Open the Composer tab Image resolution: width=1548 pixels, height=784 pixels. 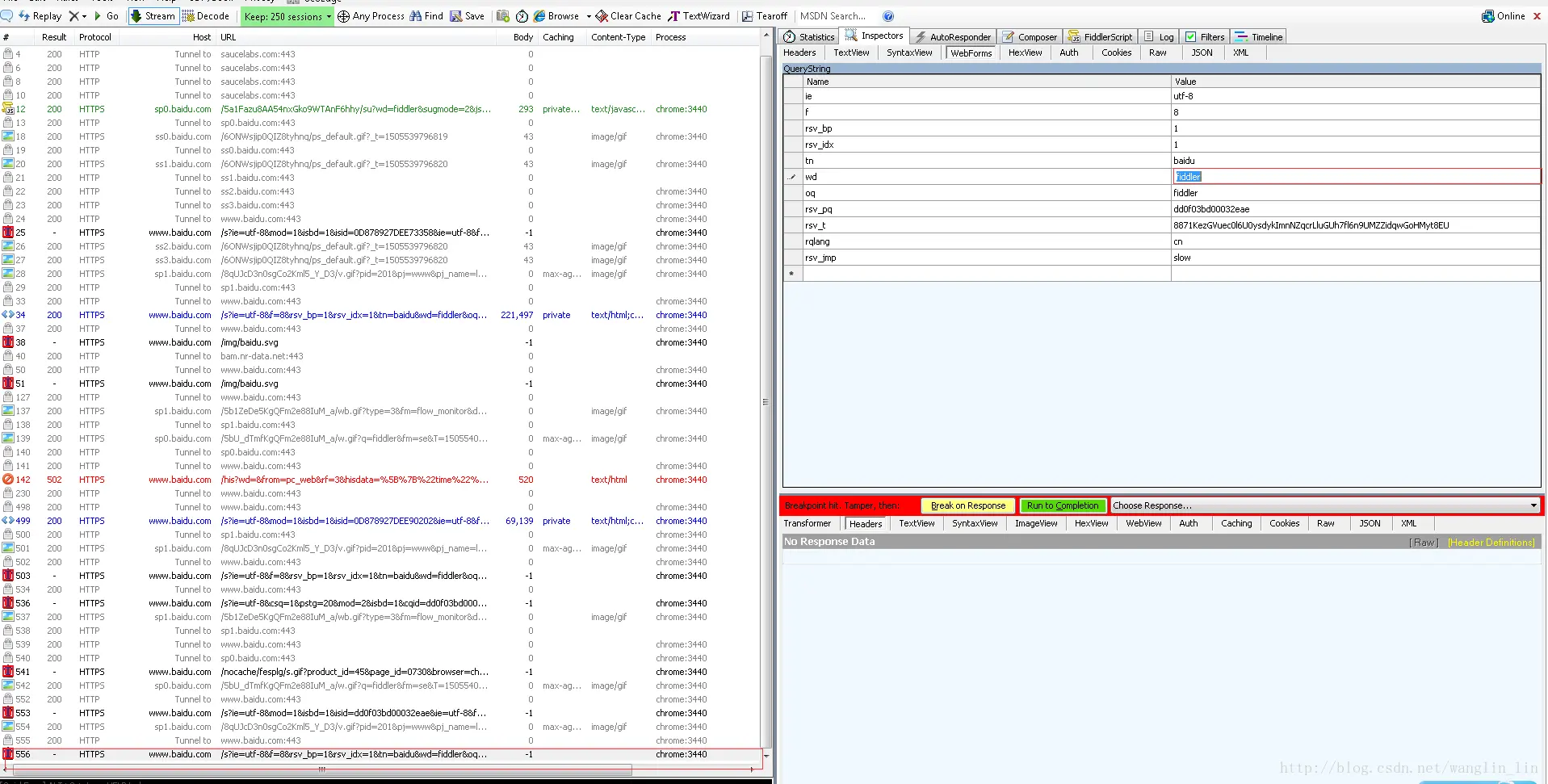coord(1030,37)
